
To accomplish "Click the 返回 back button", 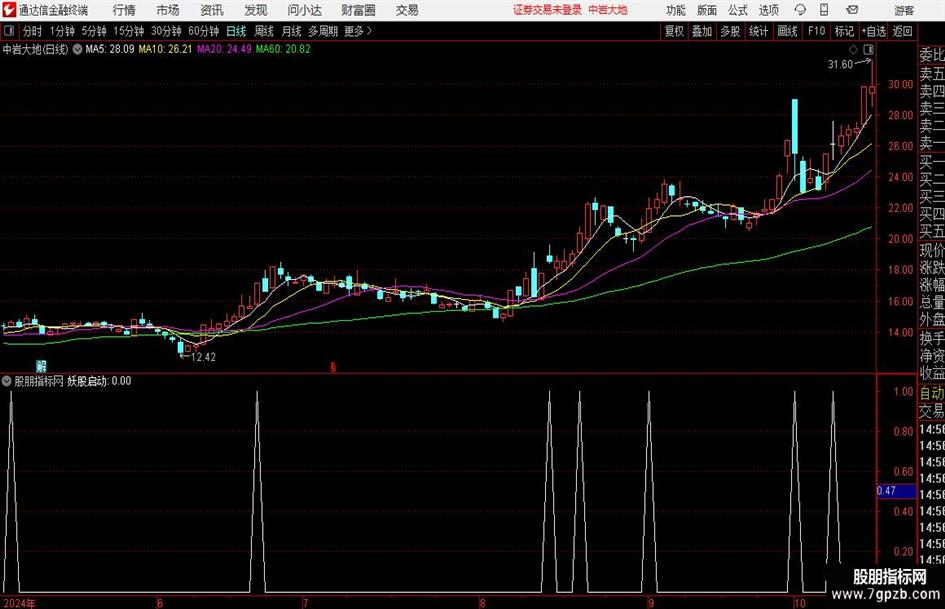I will click(x=902, y=31).
